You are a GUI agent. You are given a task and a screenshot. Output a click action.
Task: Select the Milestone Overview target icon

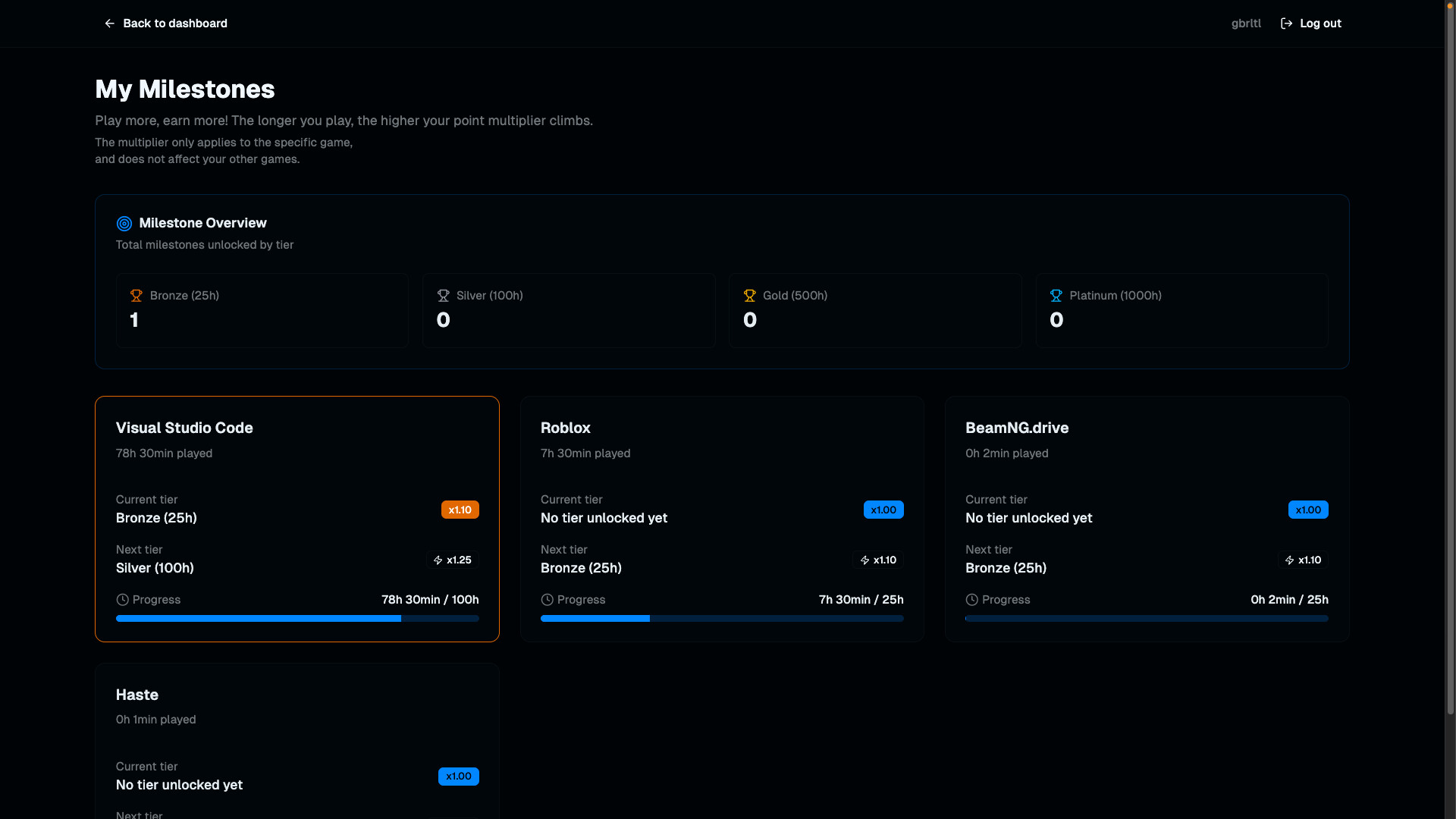point(124,223)
